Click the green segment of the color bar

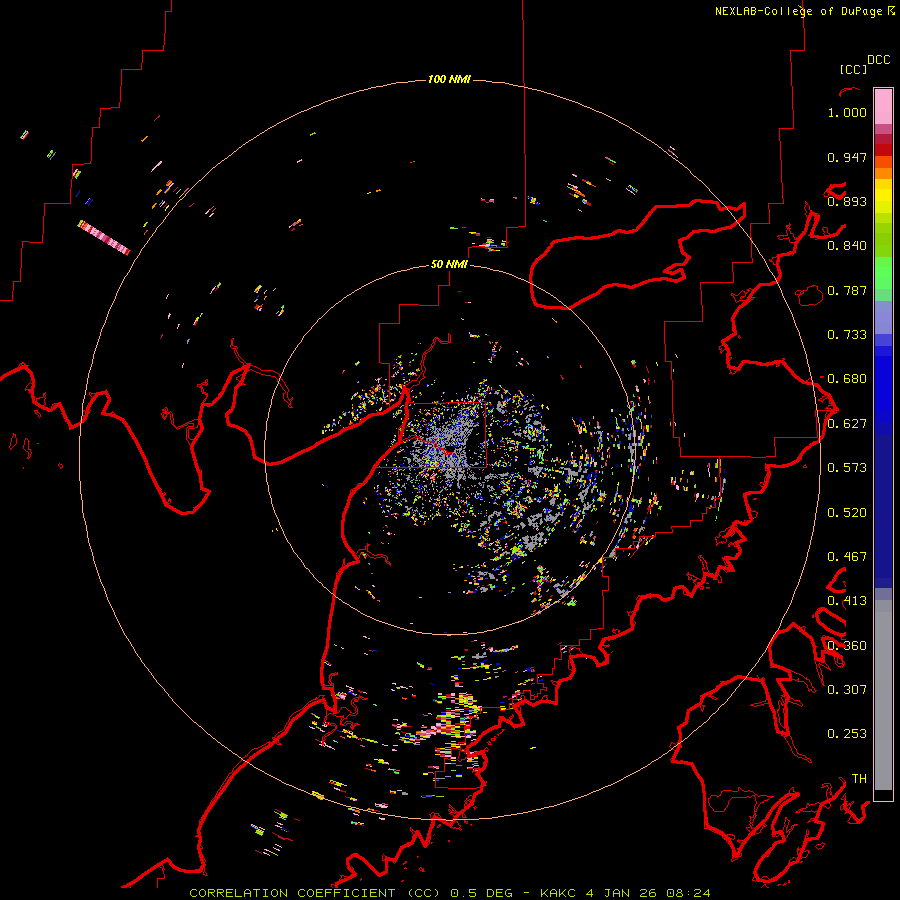[x=883, y=273]
